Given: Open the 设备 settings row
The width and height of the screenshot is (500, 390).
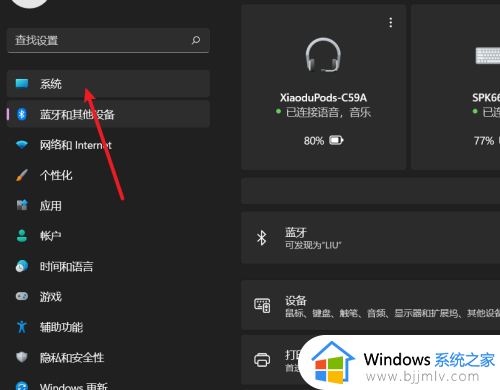Looking at the screenshot, I should pyautogui.click(x=370, y=305).
